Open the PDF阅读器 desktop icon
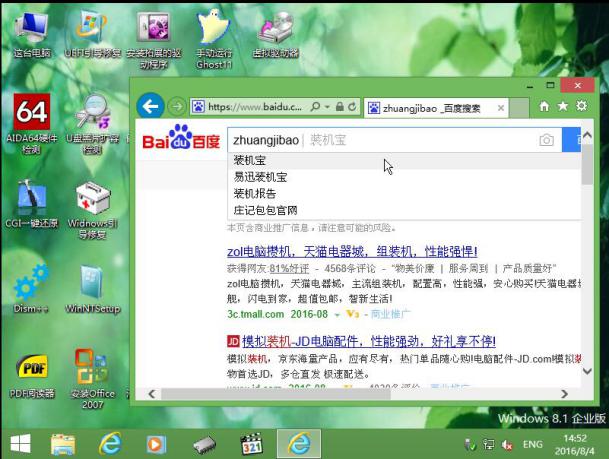This screenshot has width=609, height=459. click(x=32, y=375)
